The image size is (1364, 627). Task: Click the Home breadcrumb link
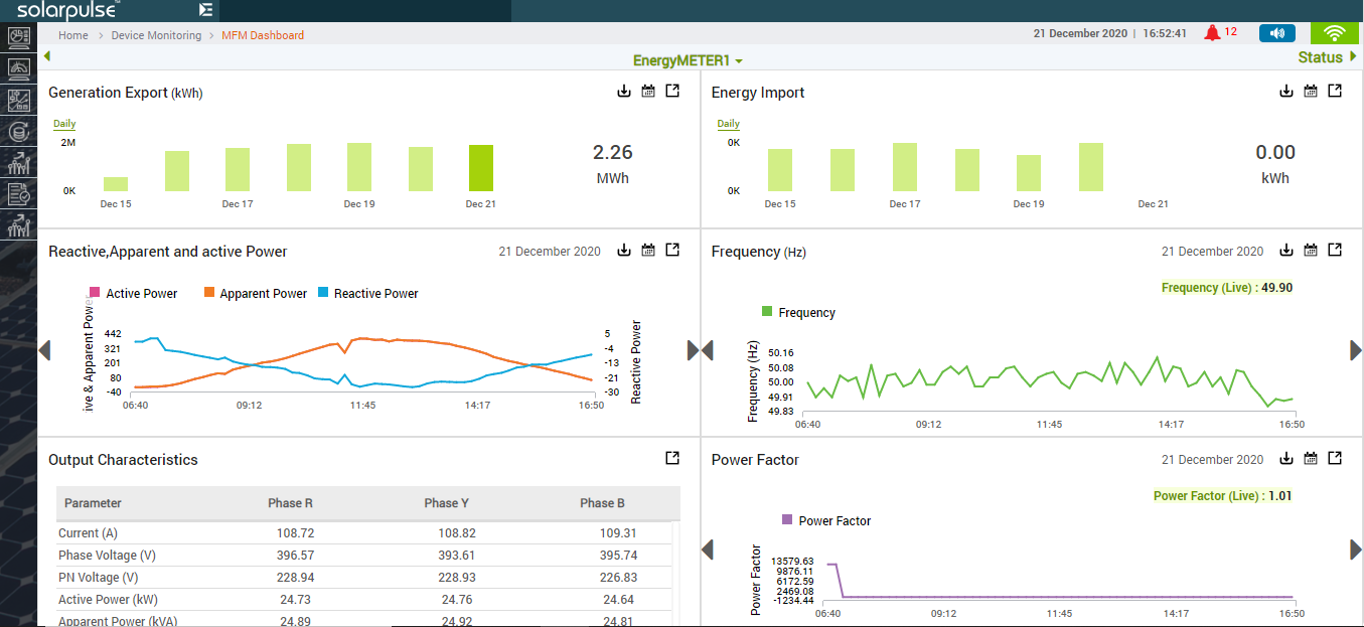point(73,34)
